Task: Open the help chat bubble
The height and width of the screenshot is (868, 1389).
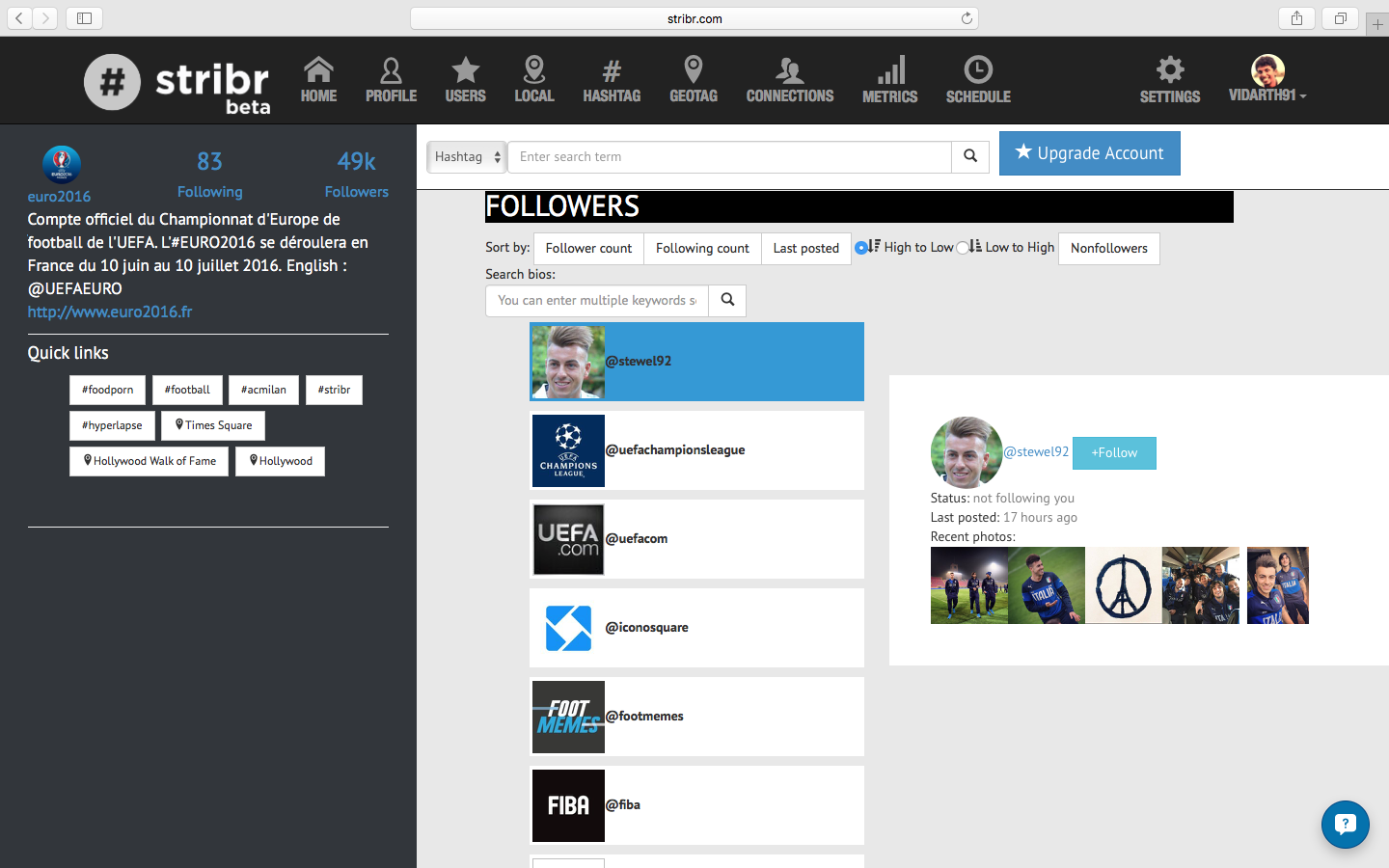Action: point(1345,825)
